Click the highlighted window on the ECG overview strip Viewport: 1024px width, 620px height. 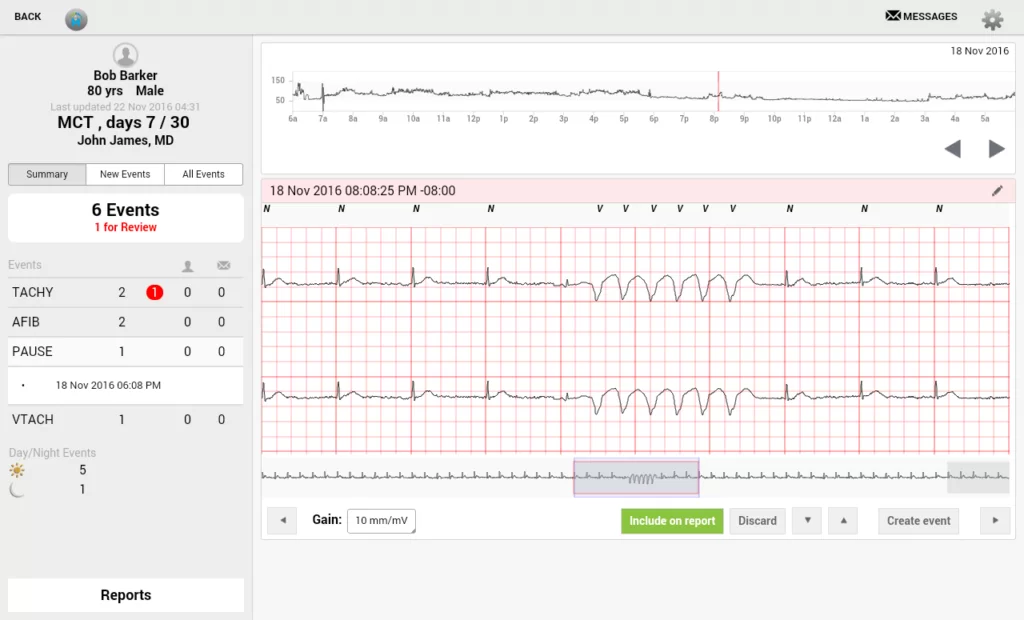coord(636,478)
